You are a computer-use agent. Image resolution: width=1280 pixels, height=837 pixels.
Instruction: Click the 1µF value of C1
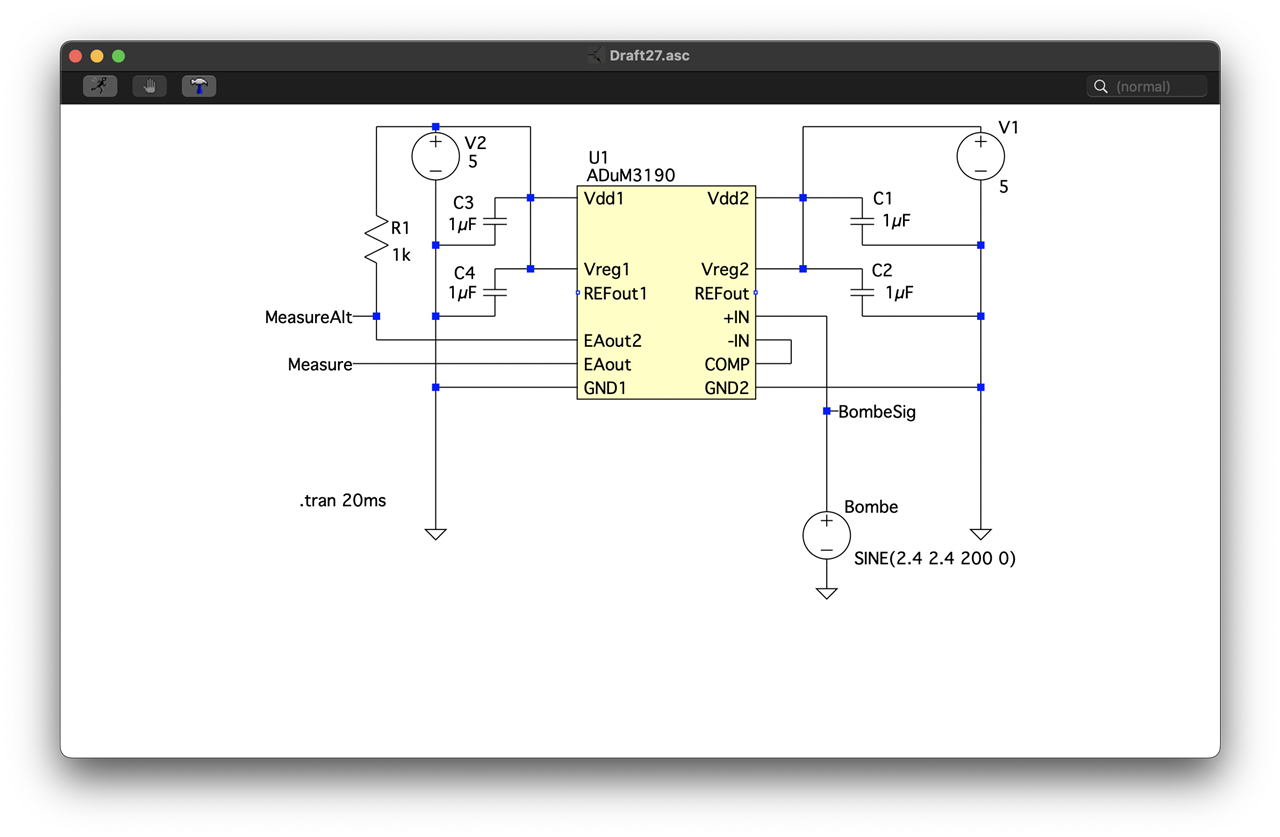click(896, 221)
